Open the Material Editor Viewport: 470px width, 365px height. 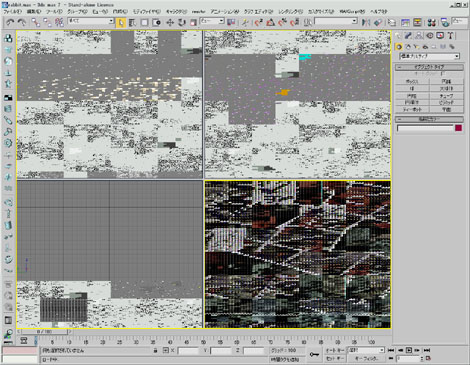coord(432,22)
